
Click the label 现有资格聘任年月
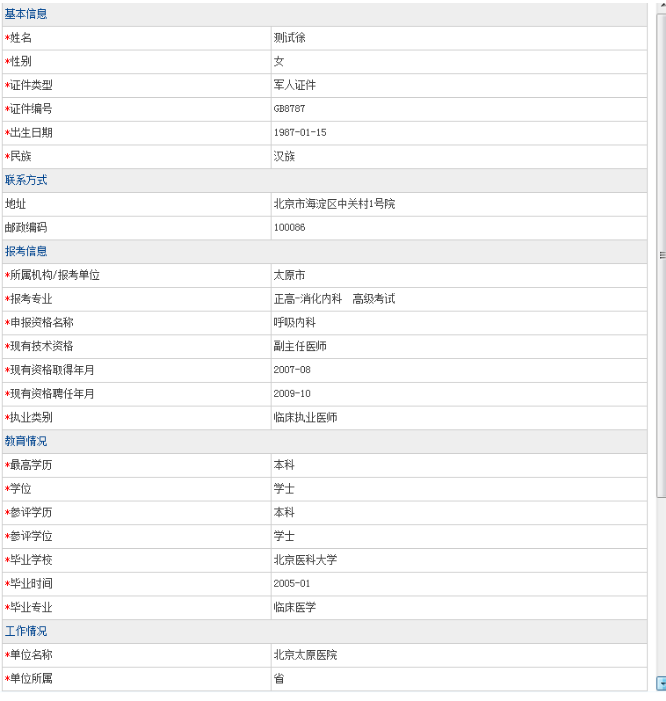(52, 394)
